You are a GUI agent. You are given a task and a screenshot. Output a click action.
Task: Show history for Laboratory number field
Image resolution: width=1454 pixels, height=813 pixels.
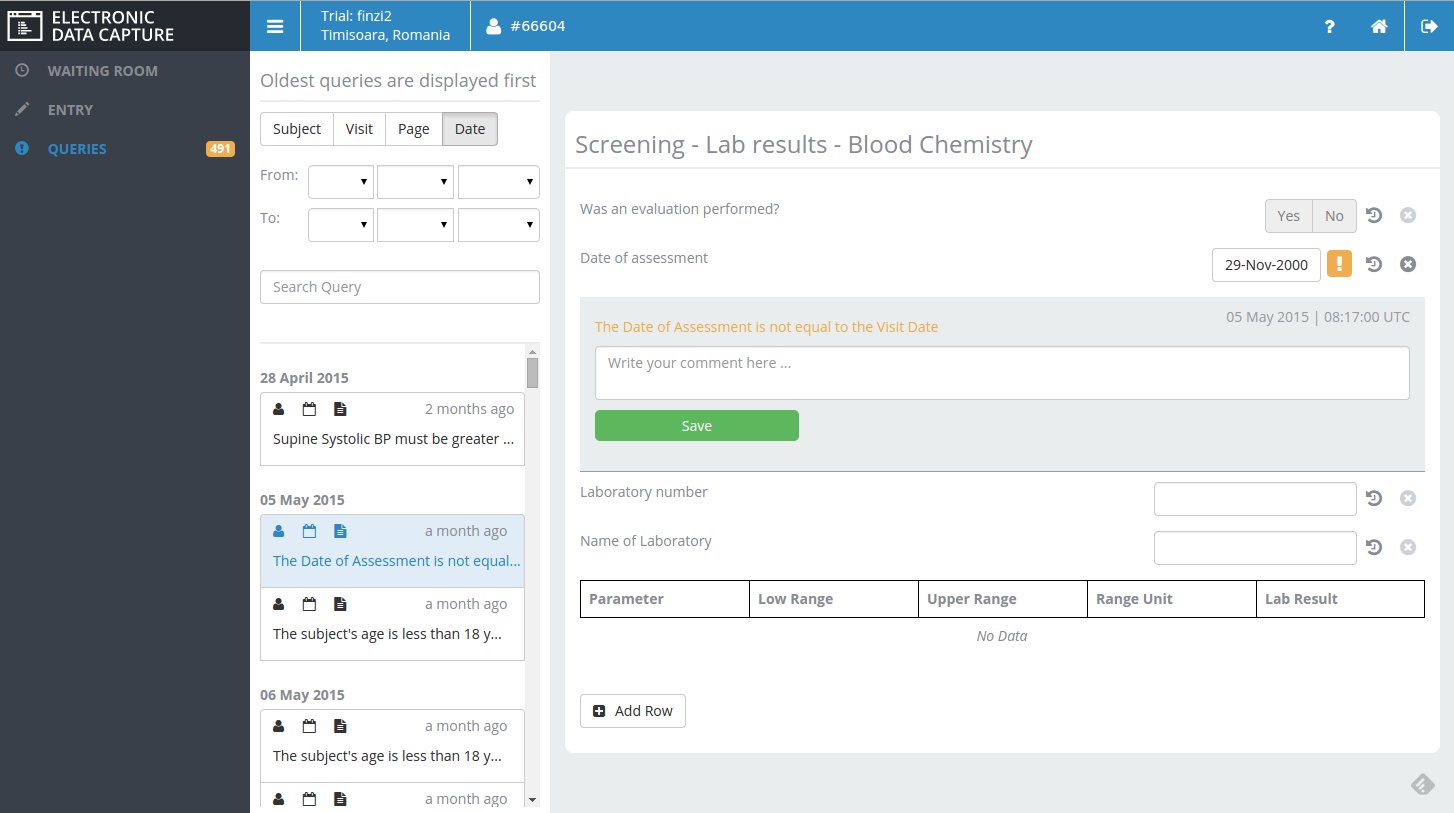[1374, 498]
